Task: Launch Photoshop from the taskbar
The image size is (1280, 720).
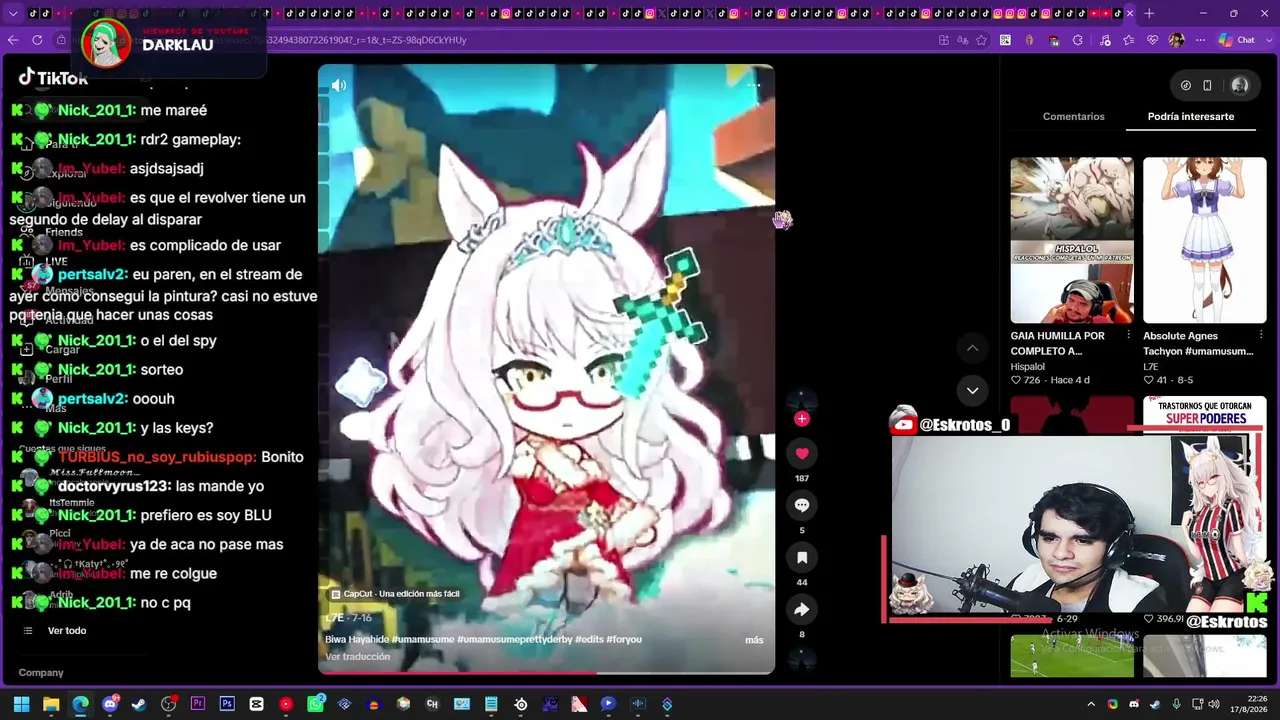Action: click(x=227, y=704)
